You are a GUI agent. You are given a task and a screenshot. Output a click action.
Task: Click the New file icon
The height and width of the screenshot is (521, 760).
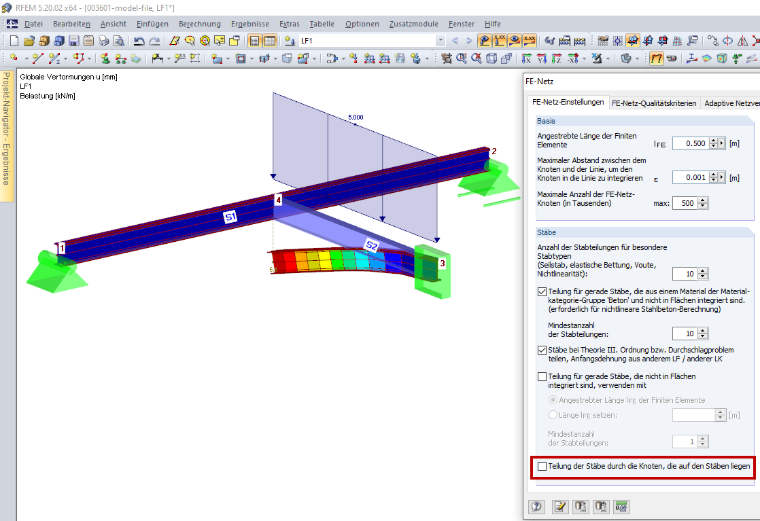(14, 41)
